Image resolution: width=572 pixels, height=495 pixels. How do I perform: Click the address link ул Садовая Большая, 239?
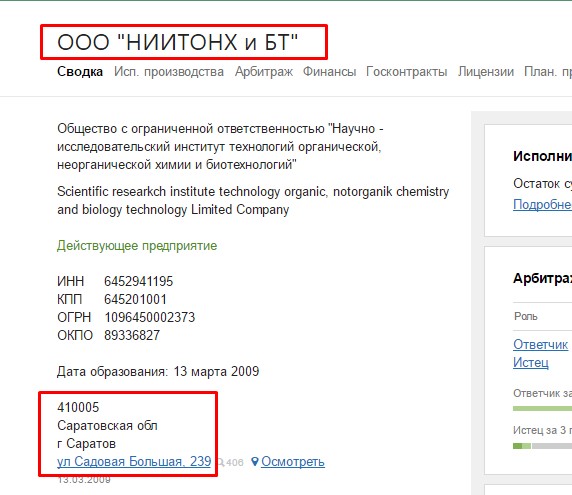pyautogui.click(x=134, y=461)
